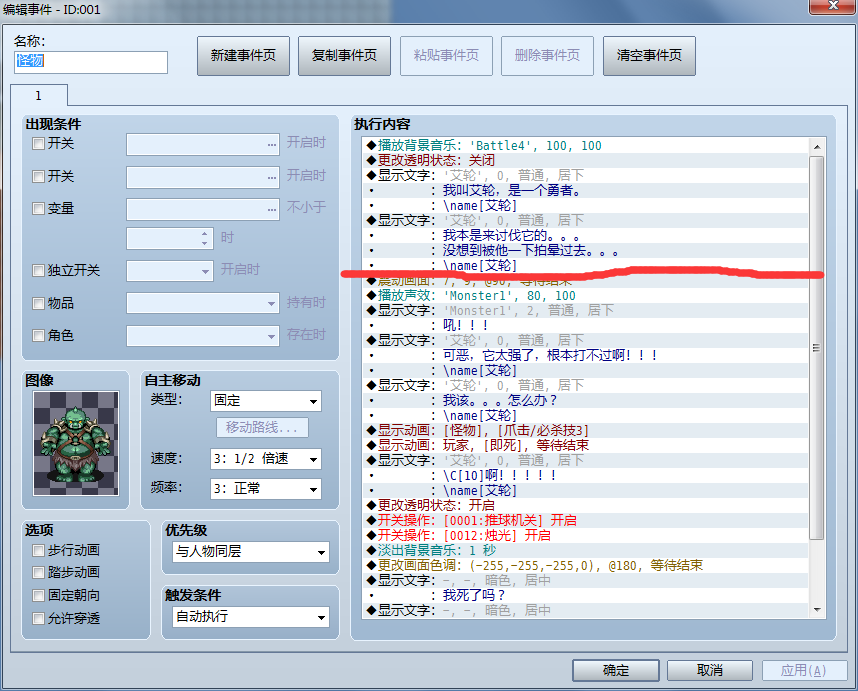Open the 类型 dropdown showing 固定
Viewport: 858px width, 691px height.
266,400
